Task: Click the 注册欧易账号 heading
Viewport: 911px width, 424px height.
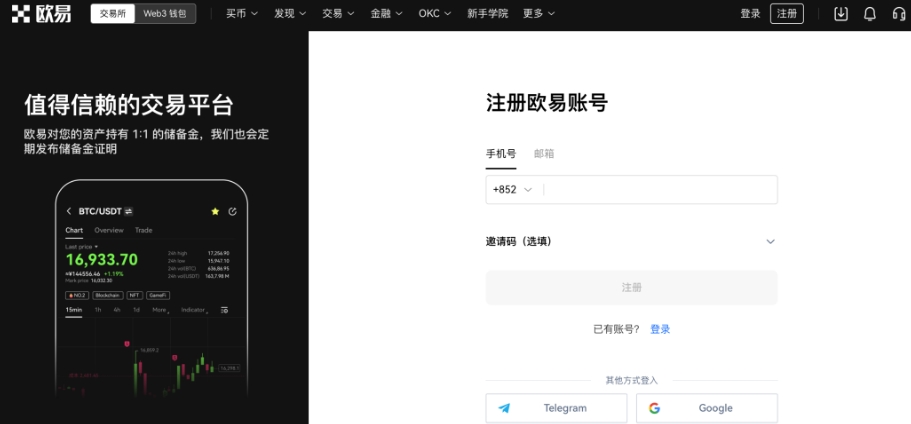Action: point(547,103)
